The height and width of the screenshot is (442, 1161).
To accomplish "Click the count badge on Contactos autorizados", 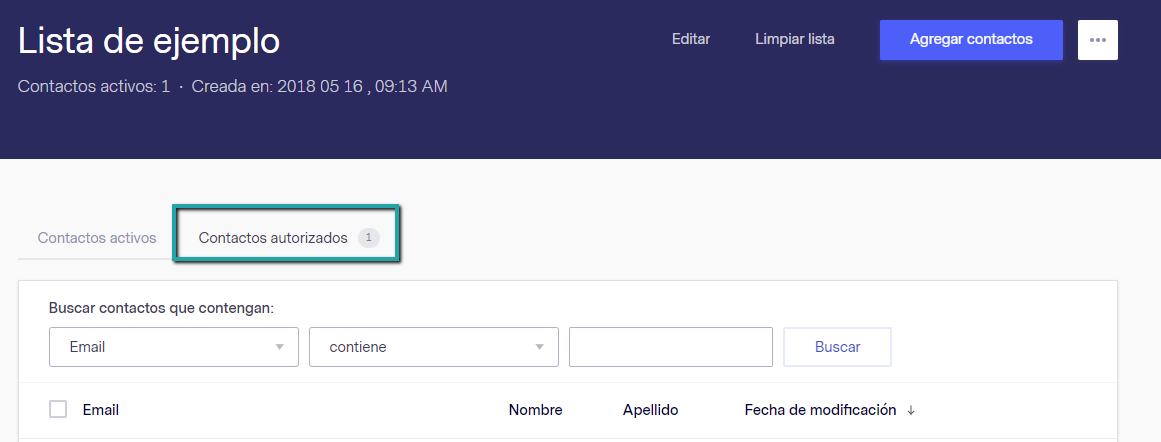I will click(x=369, y=238).
